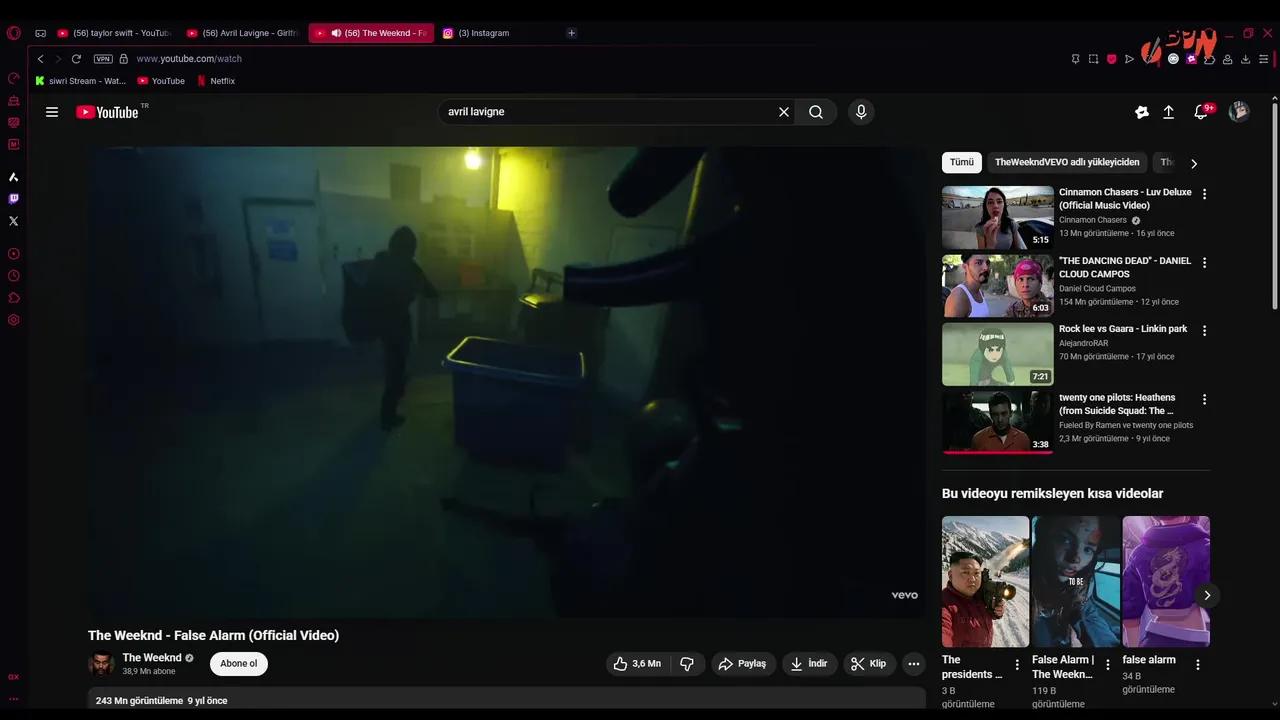Open History from the sidebar clock icon
This screenshot has width=1280, height=720.
tap(13, 276)
